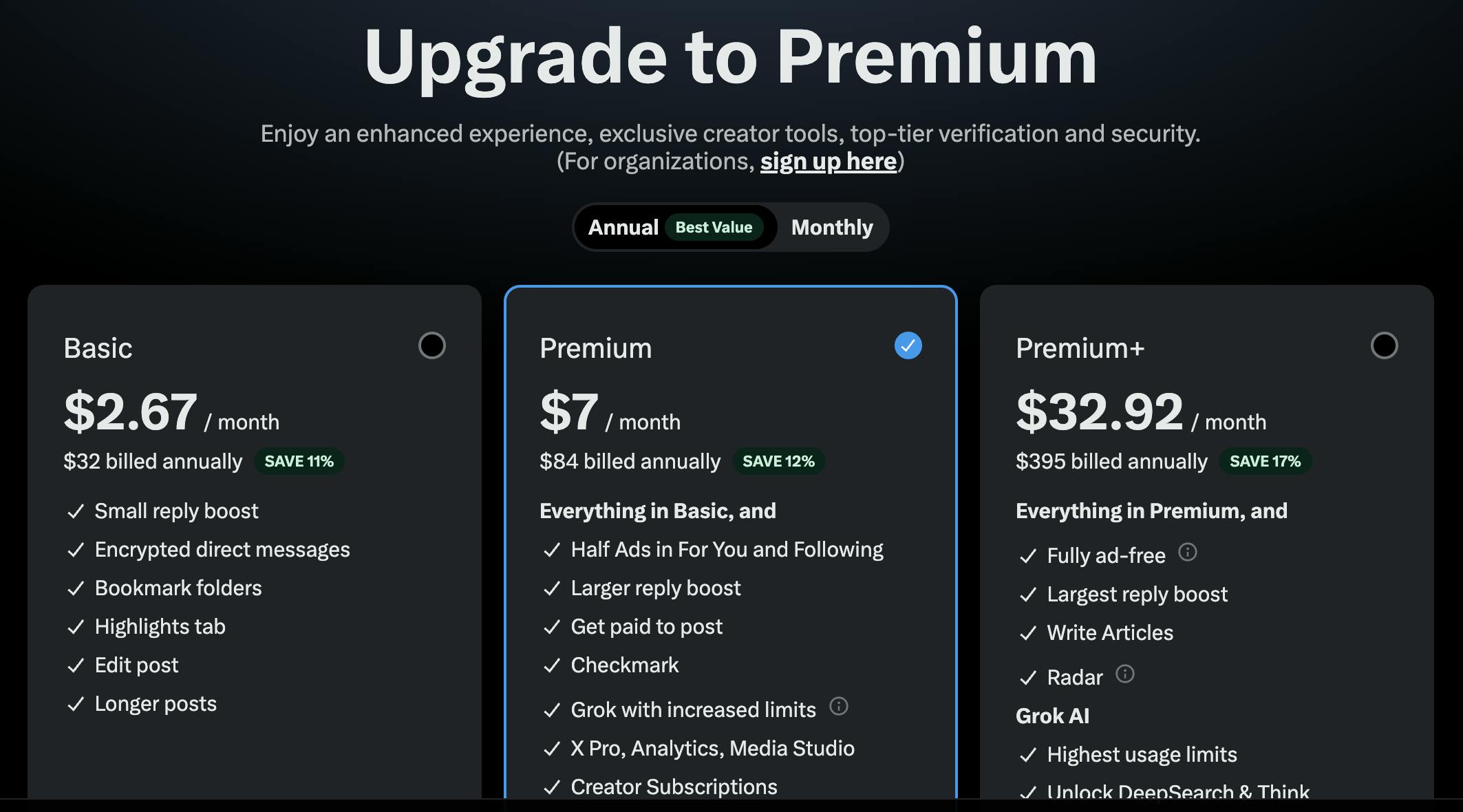This screenshot has width=1463, height=812.
Task: Open info for Grok with increased limits
Action: point(838,706)
